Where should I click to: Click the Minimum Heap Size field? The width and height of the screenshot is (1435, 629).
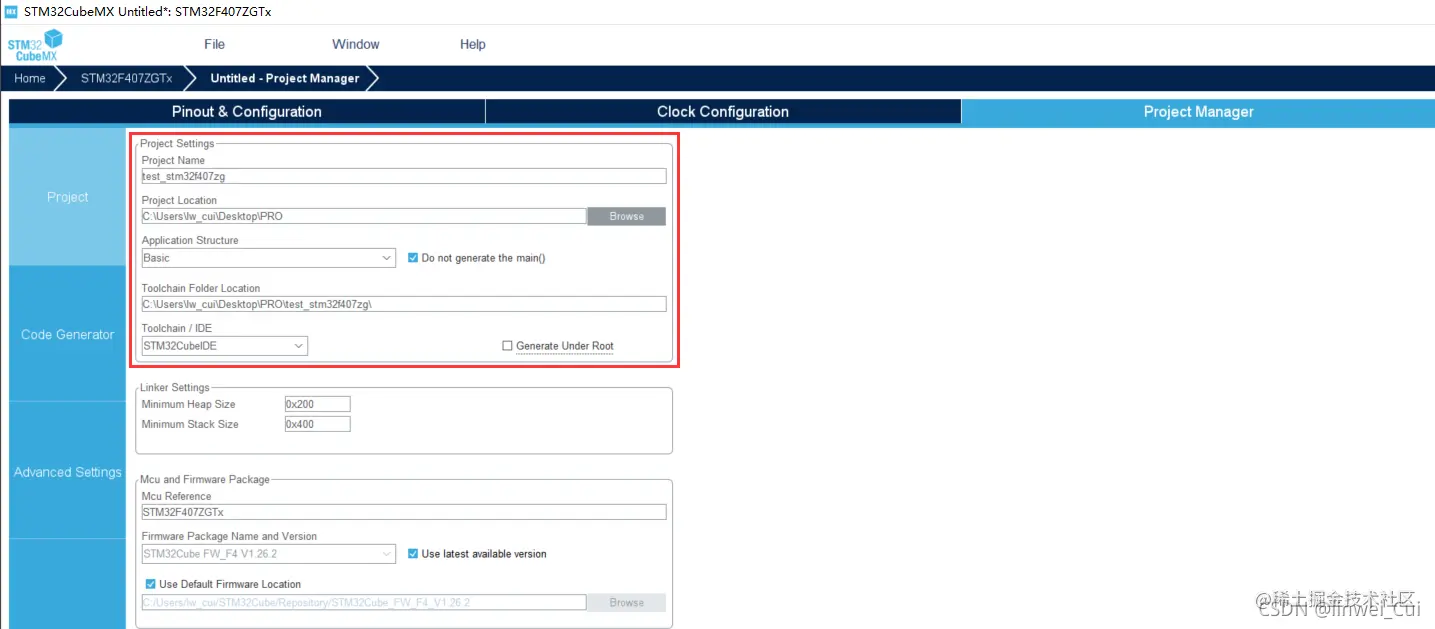317,404
